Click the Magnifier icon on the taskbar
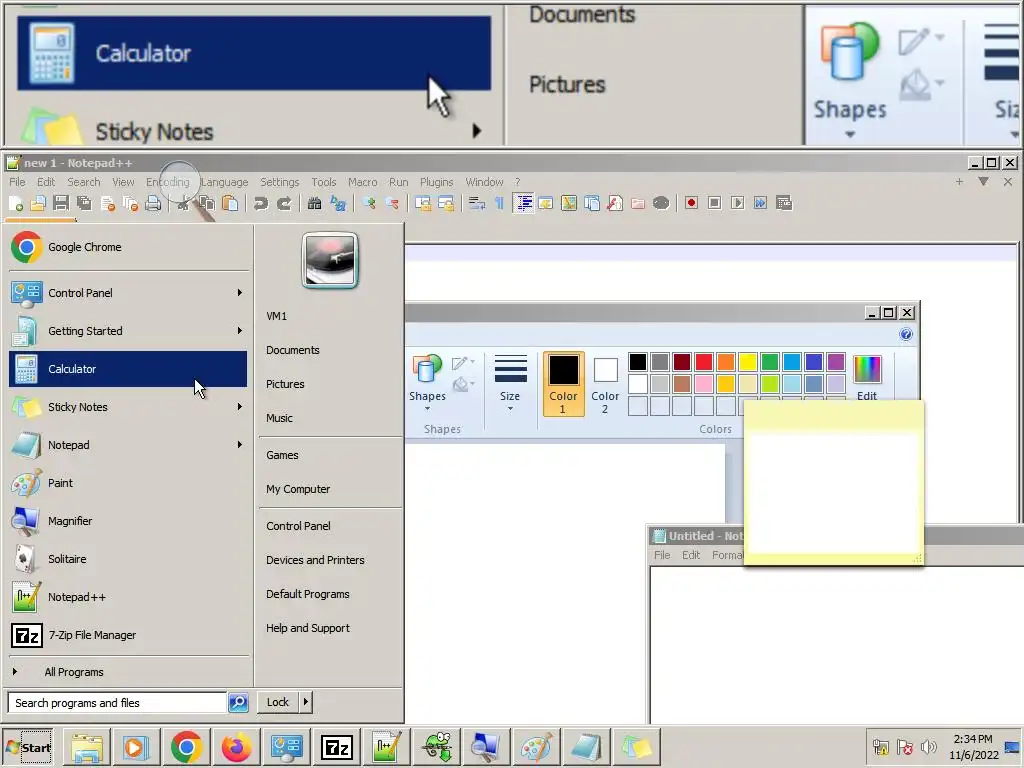Screen dimensions: 1024x768 click(485, 747)
